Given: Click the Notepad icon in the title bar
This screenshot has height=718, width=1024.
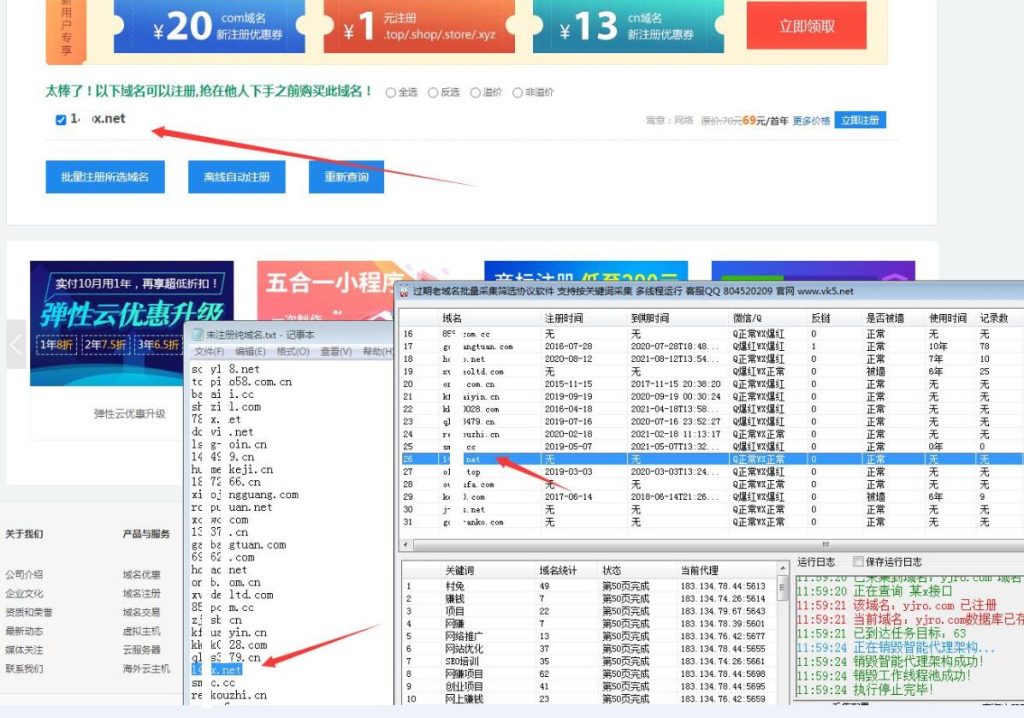Looking at the screenshot, I should [197, 334].
